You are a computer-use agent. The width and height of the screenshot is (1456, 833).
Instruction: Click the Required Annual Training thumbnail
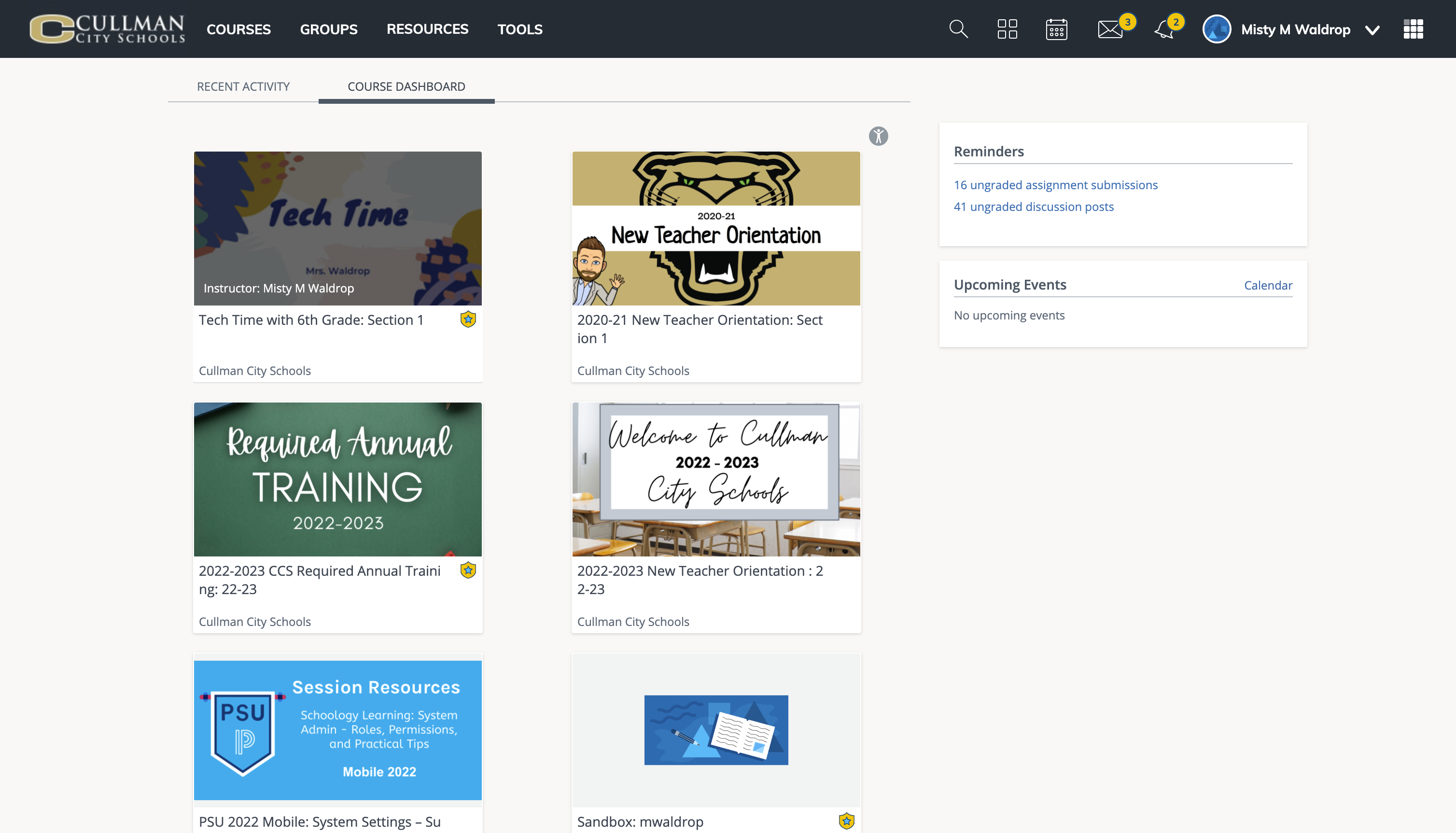click(337, 479)
